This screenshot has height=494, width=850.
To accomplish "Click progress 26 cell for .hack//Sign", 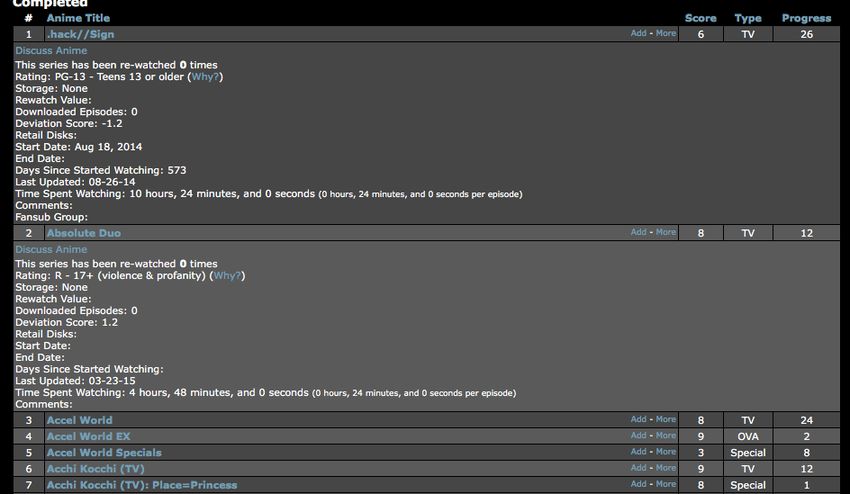I will pyautogui.click(x=807, y=34).
